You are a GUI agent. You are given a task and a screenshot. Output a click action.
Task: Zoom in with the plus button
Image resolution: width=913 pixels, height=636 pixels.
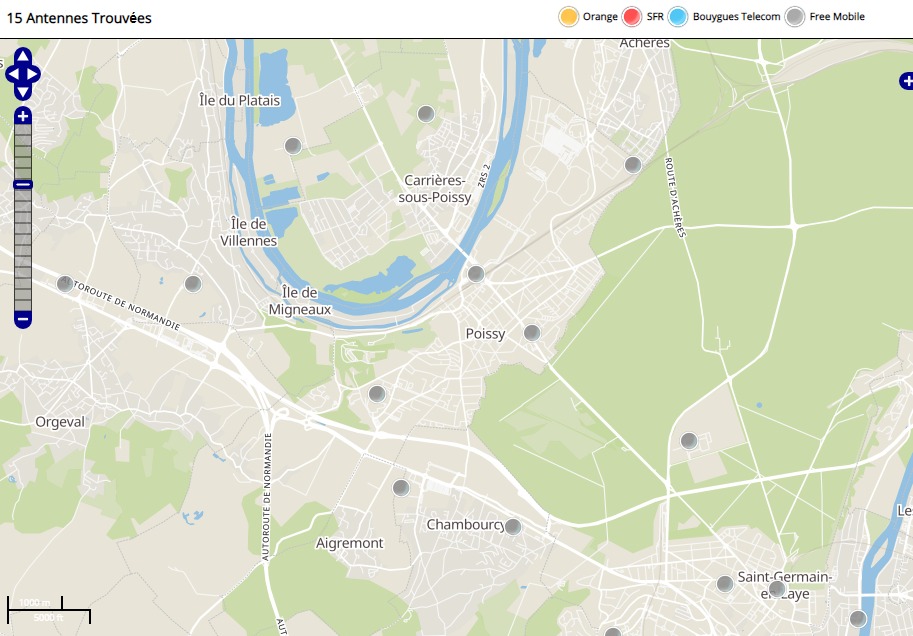[23, 117]
